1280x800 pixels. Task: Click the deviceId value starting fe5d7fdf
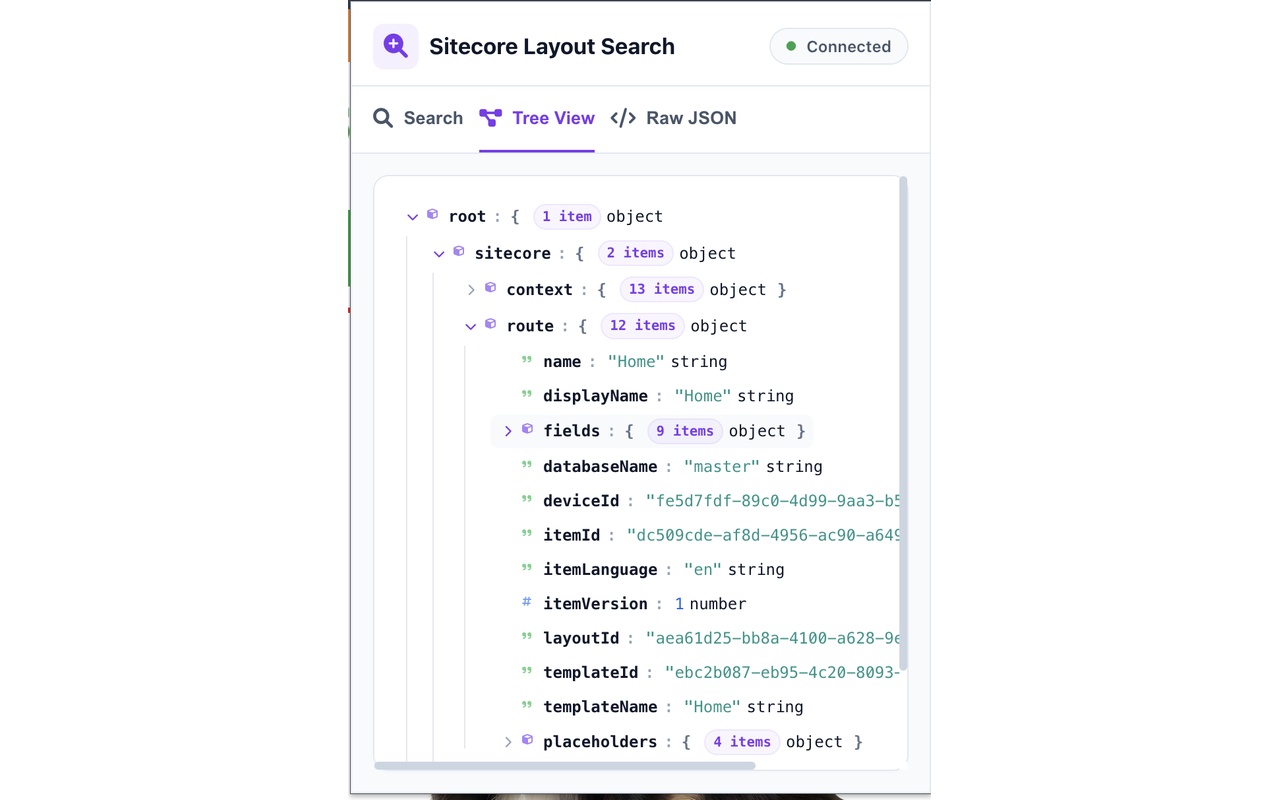coord(773,501)
